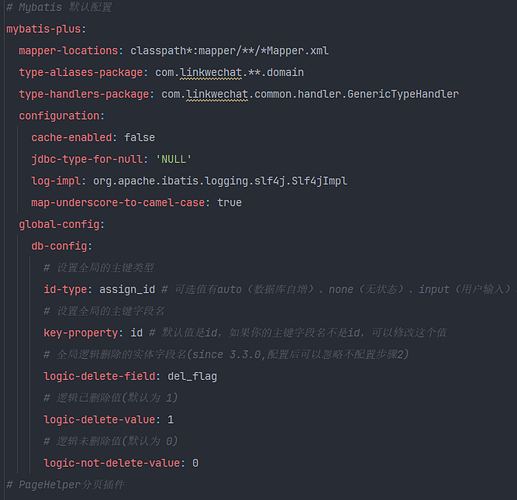Click the key-property key
Image resolution: width=517 pixels, height=500 pixels.
click(81, 333)
